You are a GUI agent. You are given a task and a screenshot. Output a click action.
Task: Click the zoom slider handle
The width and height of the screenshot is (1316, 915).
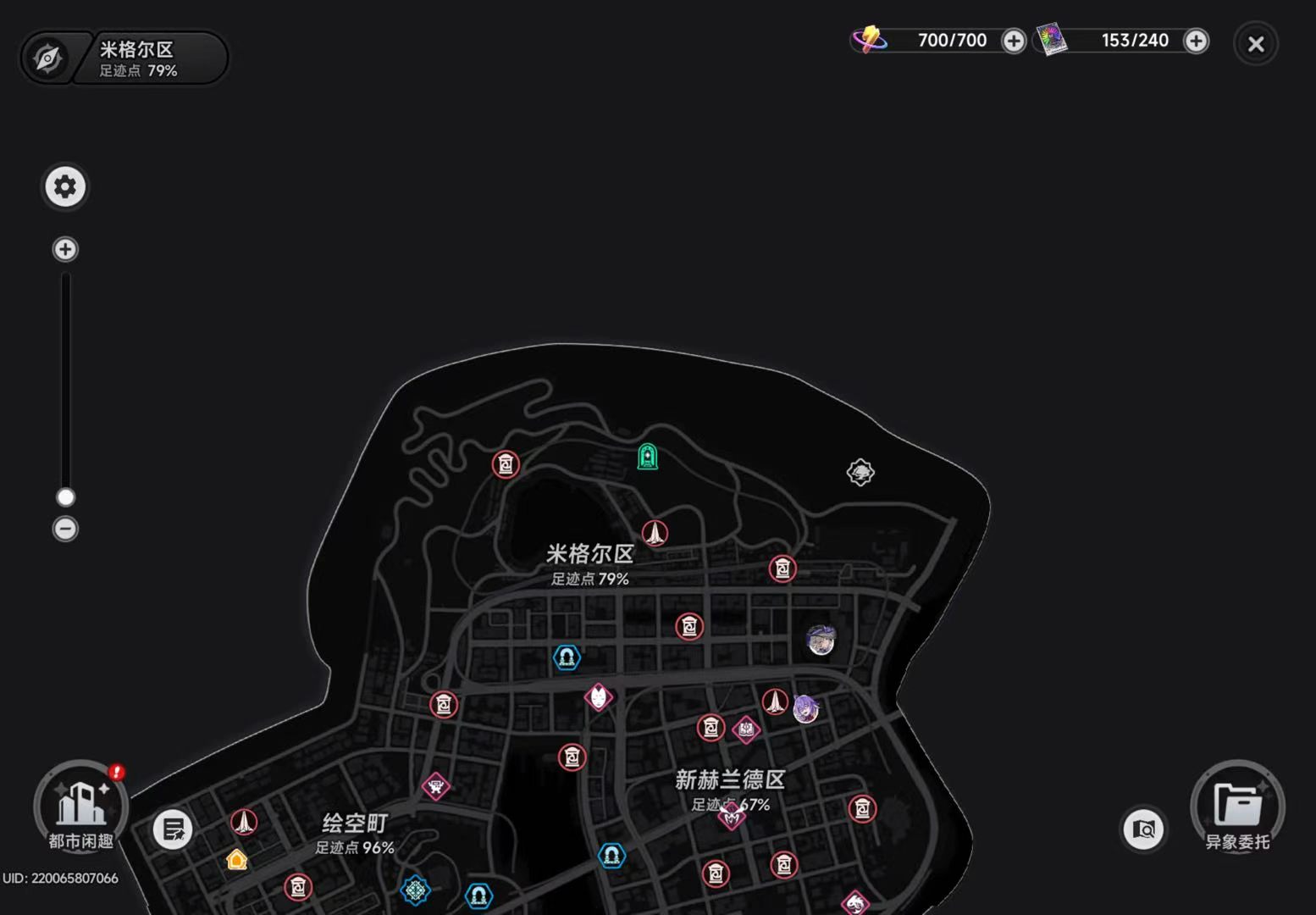tap(65, 496)
